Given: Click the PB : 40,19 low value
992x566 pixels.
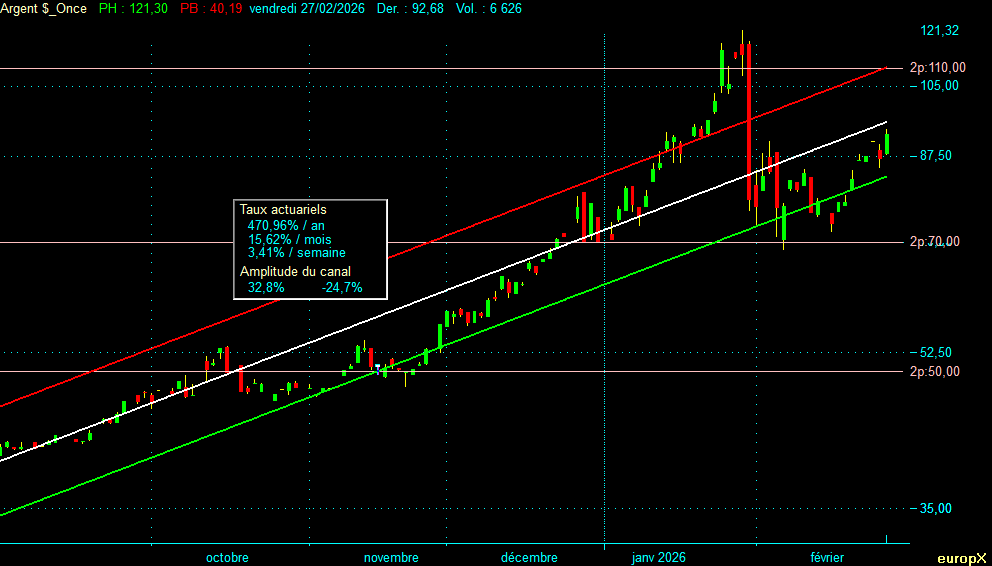Looking at the screenshot, I should tap(211, 8).
